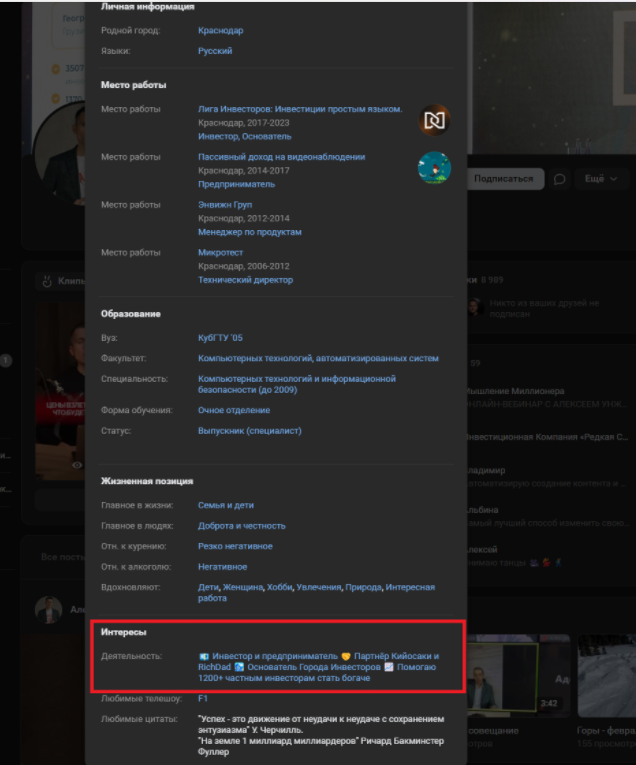Open the Энвижн Груп workplace link
Screen dimensions: 636x765
(x=225, y=204)
